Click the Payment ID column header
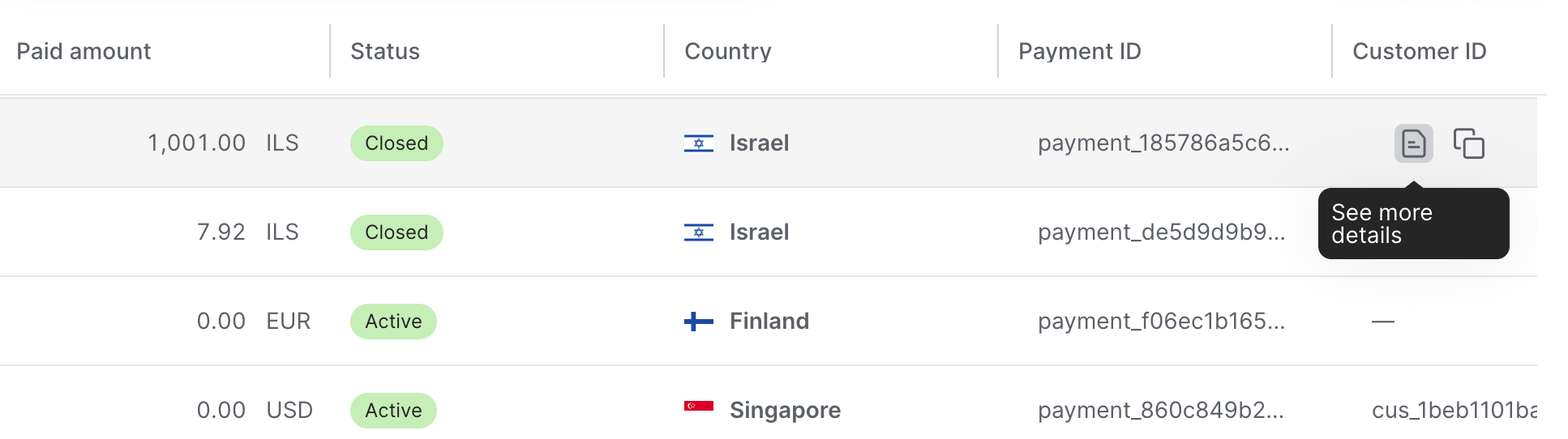1568x439 pixels. click(x=1079, y=52)
